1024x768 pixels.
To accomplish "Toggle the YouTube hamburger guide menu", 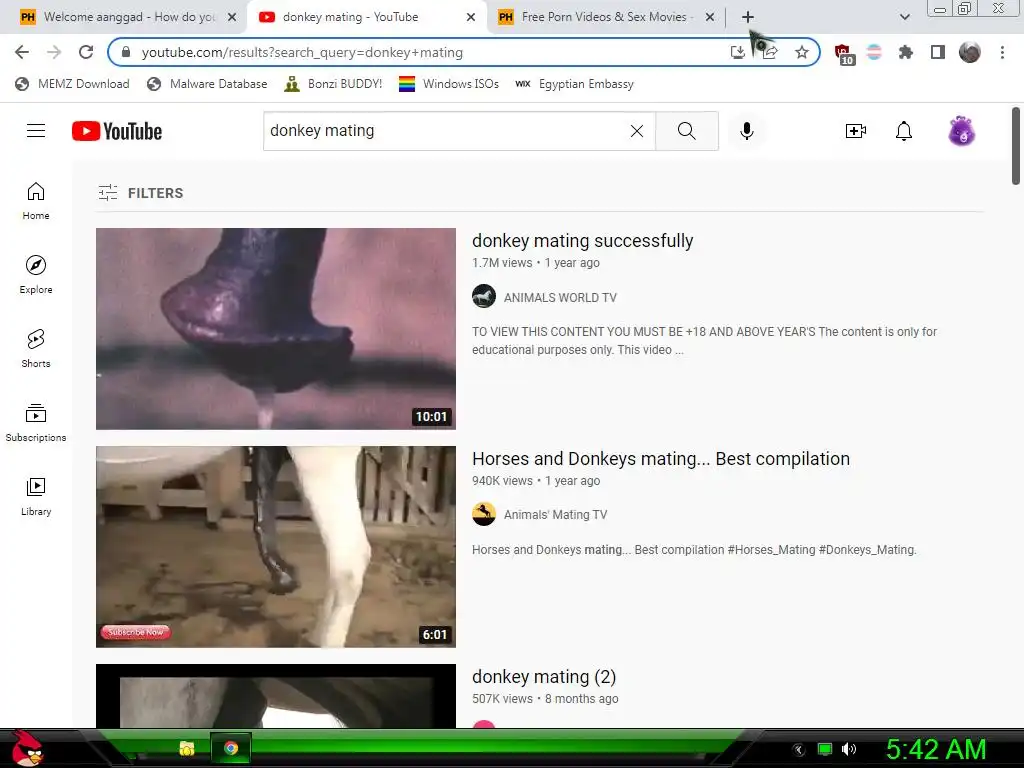I will [x=36, y=131].
